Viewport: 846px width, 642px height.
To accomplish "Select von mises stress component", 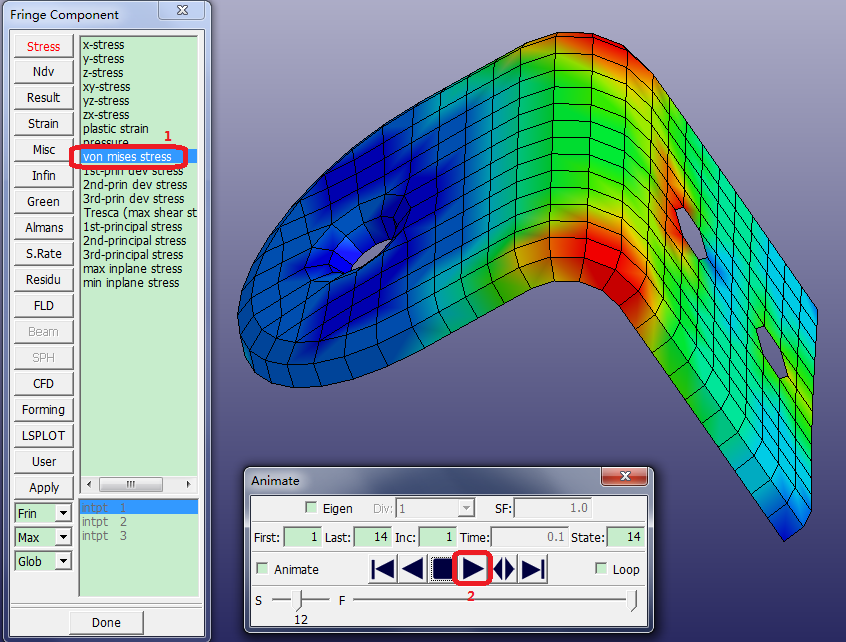I will [127, 157].
